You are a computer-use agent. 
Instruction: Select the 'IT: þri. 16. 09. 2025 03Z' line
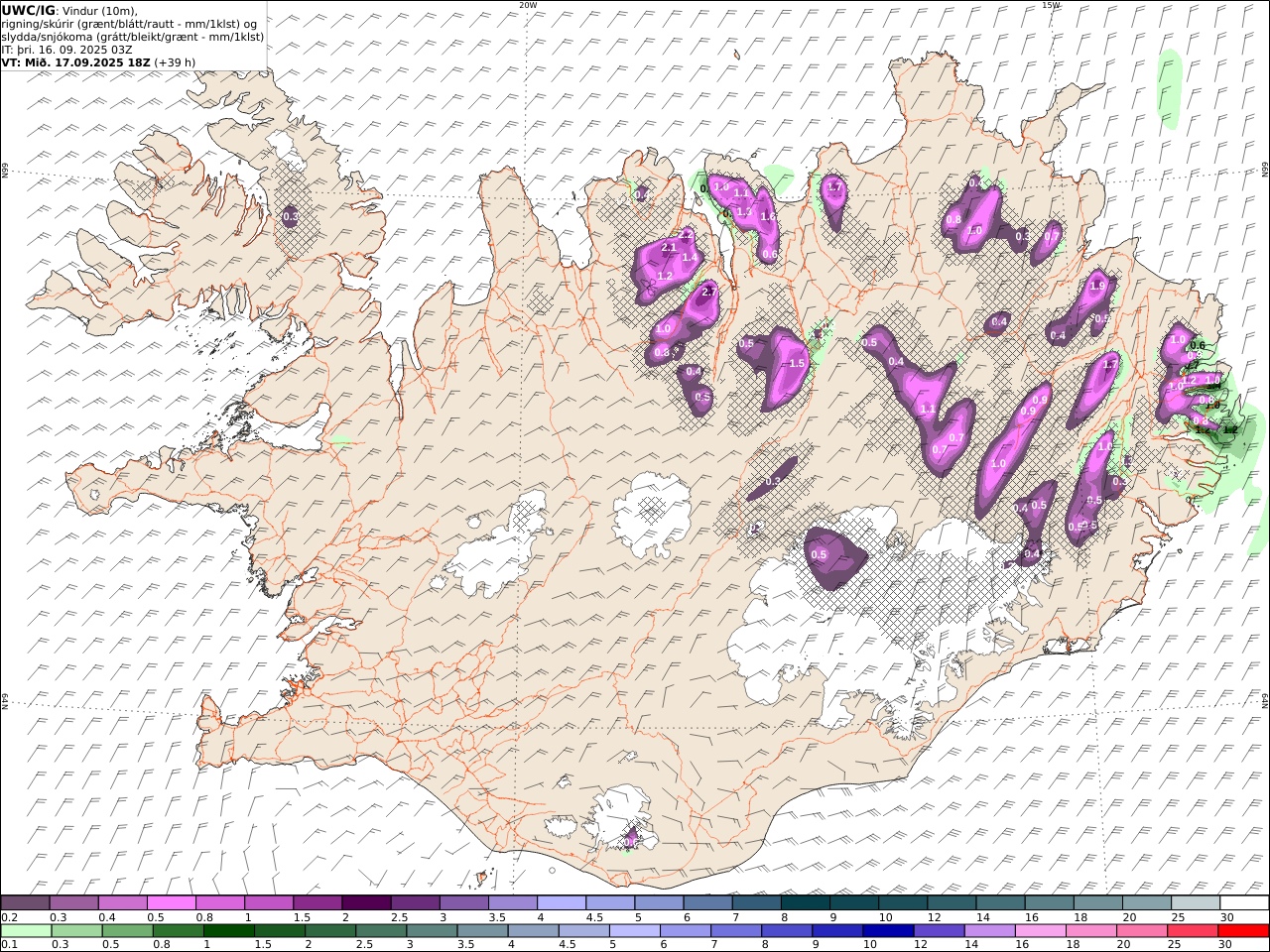pos(66,50)
